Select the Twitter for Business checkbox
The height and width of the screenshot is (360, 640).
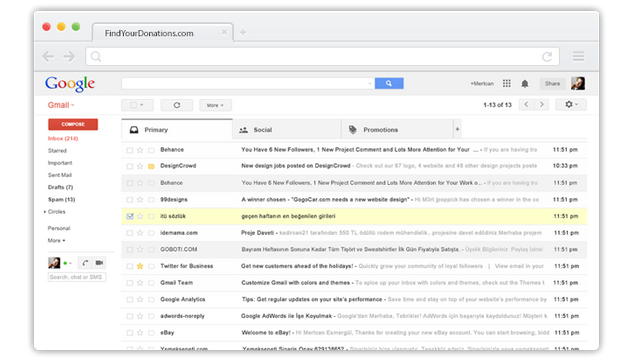pos(130,266)
